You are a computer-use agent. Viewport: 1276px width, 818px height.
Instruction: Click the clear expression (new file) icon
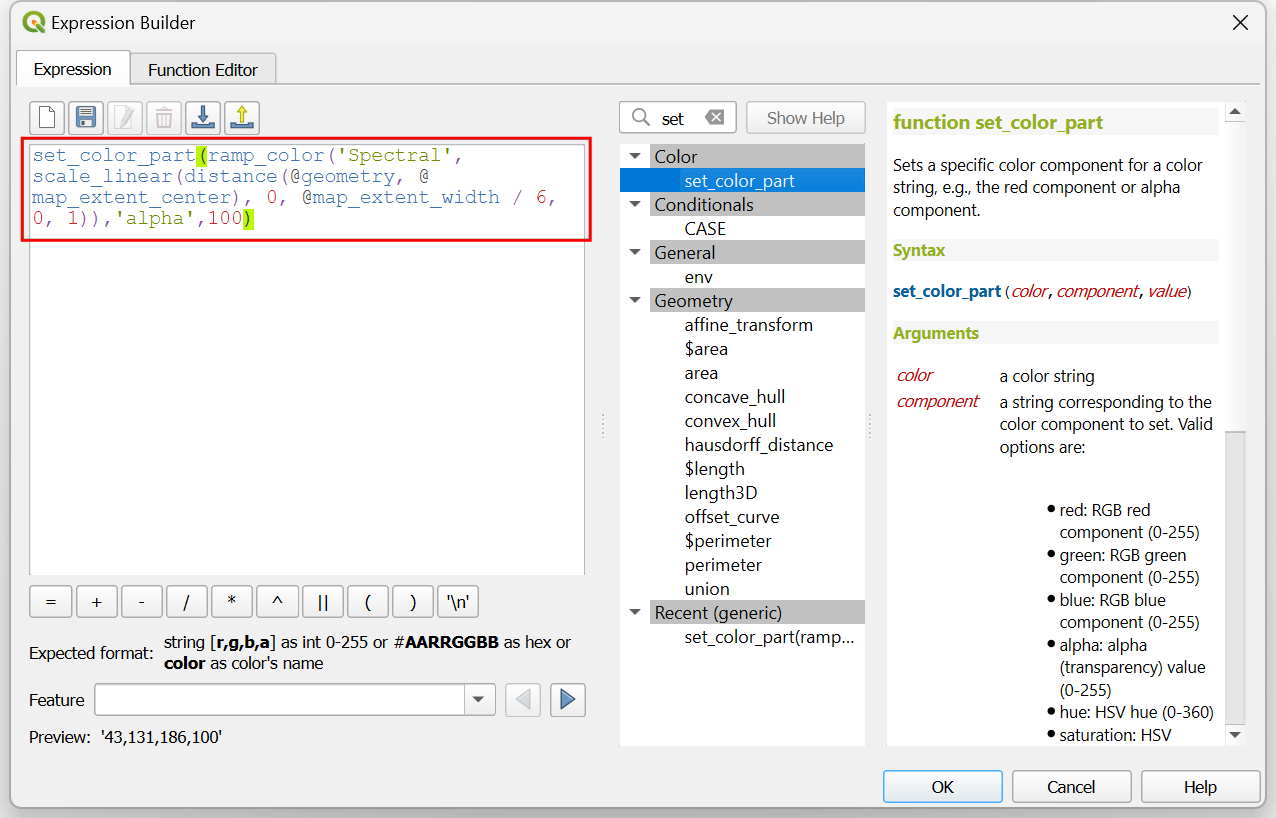47,118
